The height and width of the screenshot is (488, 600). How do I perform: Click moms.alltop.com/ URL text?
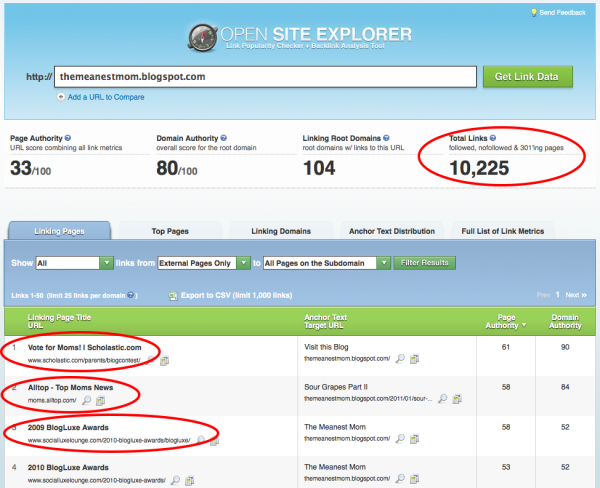(52, 401)
